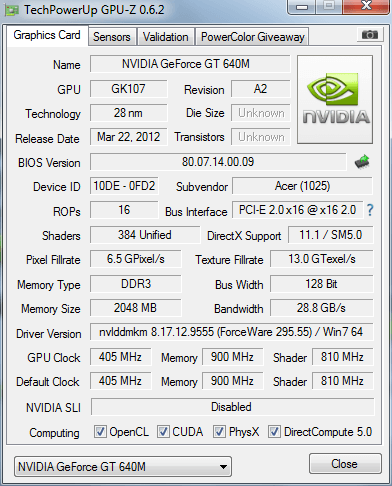
Task: Click the Default Clock row Memory 900 MHz
Action: point(232,381)
